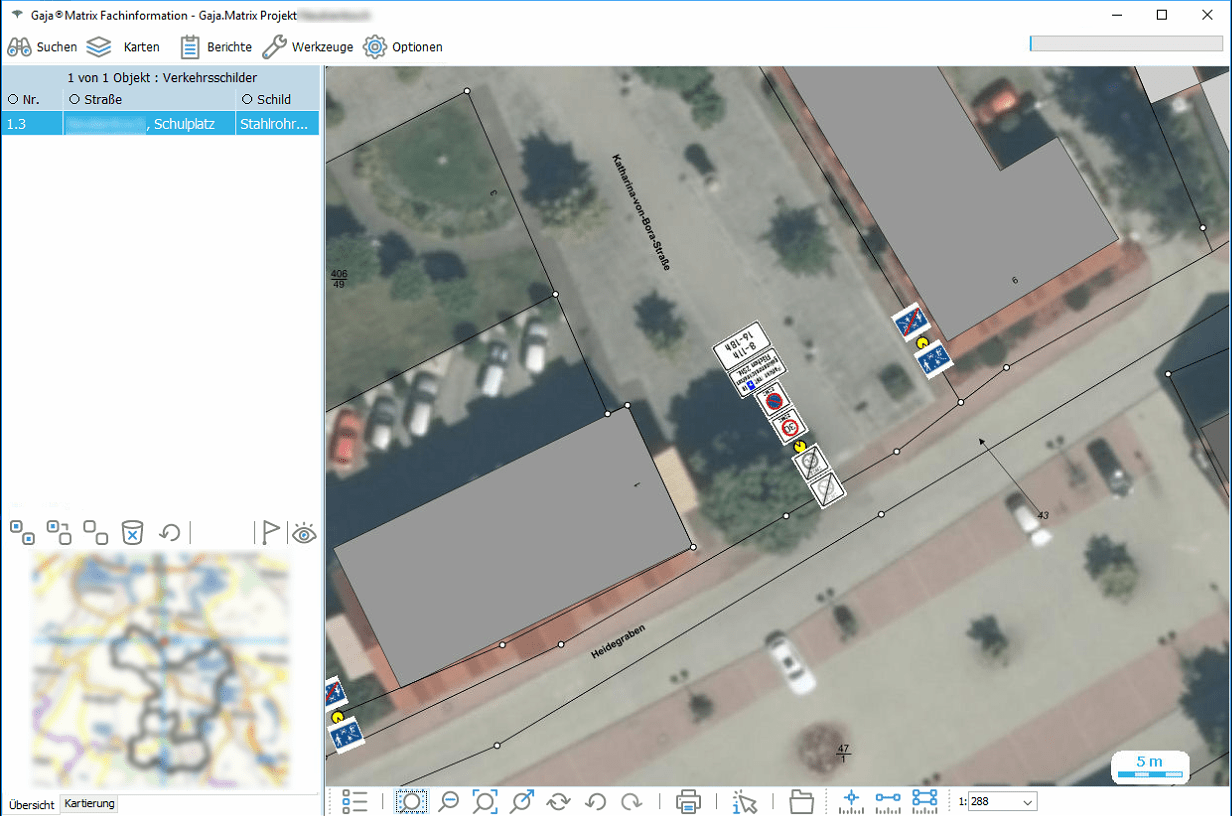This screenshot has width=1232, height=816.
Task: Open the Berichte menu
Action: tap(216, 47)
